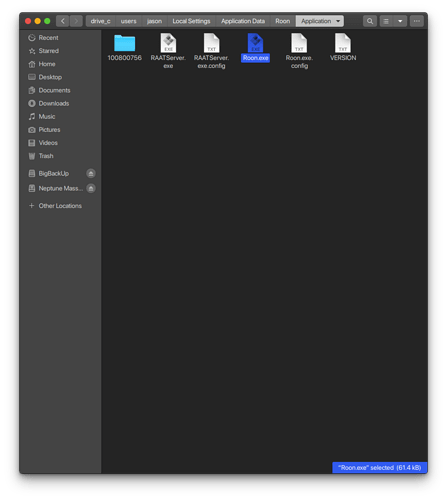Image resolution: width=447 pixels, height=500 pixels.
Task: Click the highlighted Roon.exe name label
Action: pos(255,58)
